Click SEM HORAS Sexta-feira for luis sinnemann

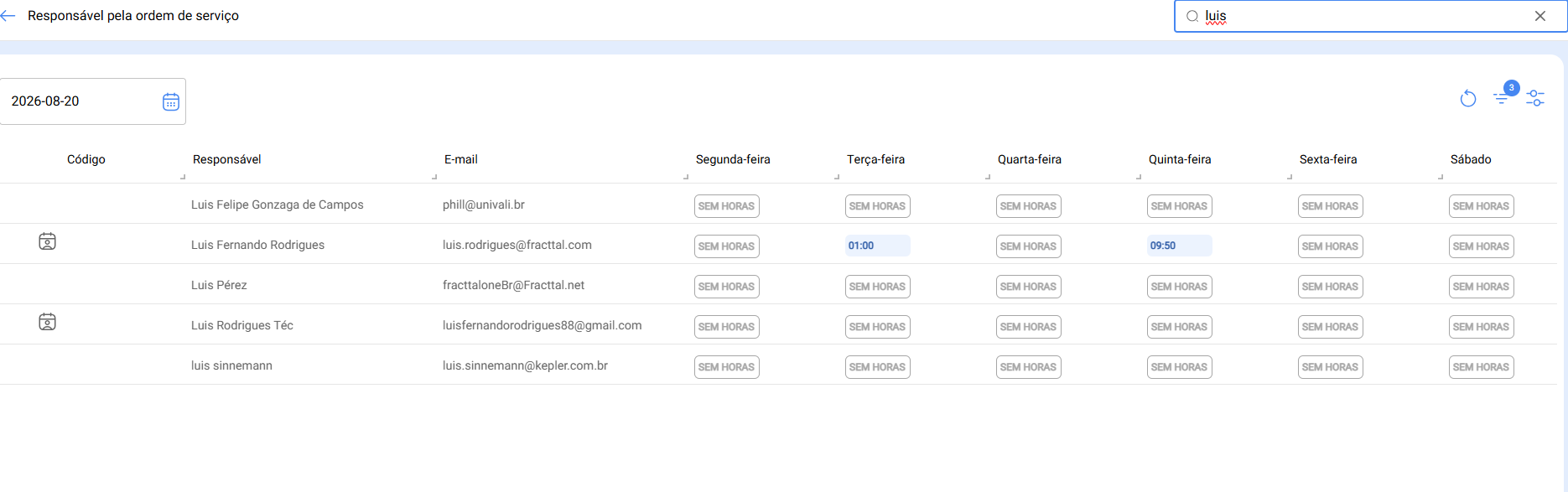click(1331, 367)
